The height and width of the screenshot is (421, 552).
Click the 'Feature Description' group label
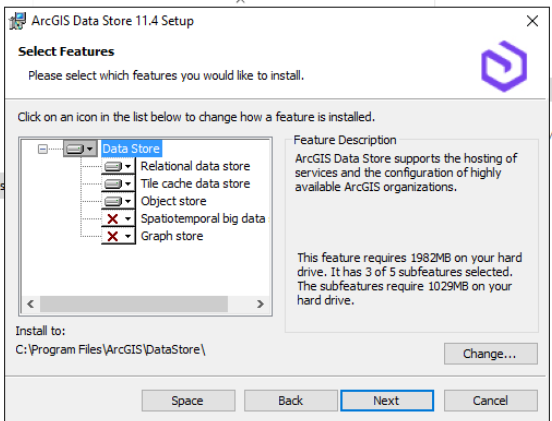click(345, 140)
